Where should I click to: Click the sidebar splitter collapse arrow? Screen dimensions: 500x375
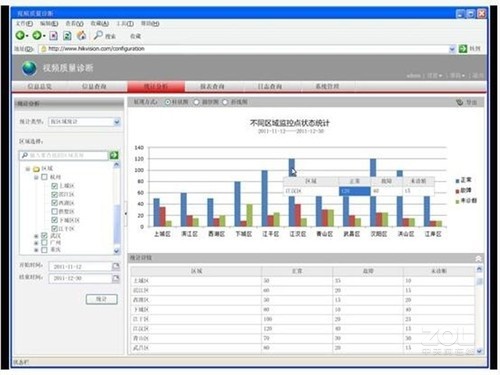coord(126,213)
